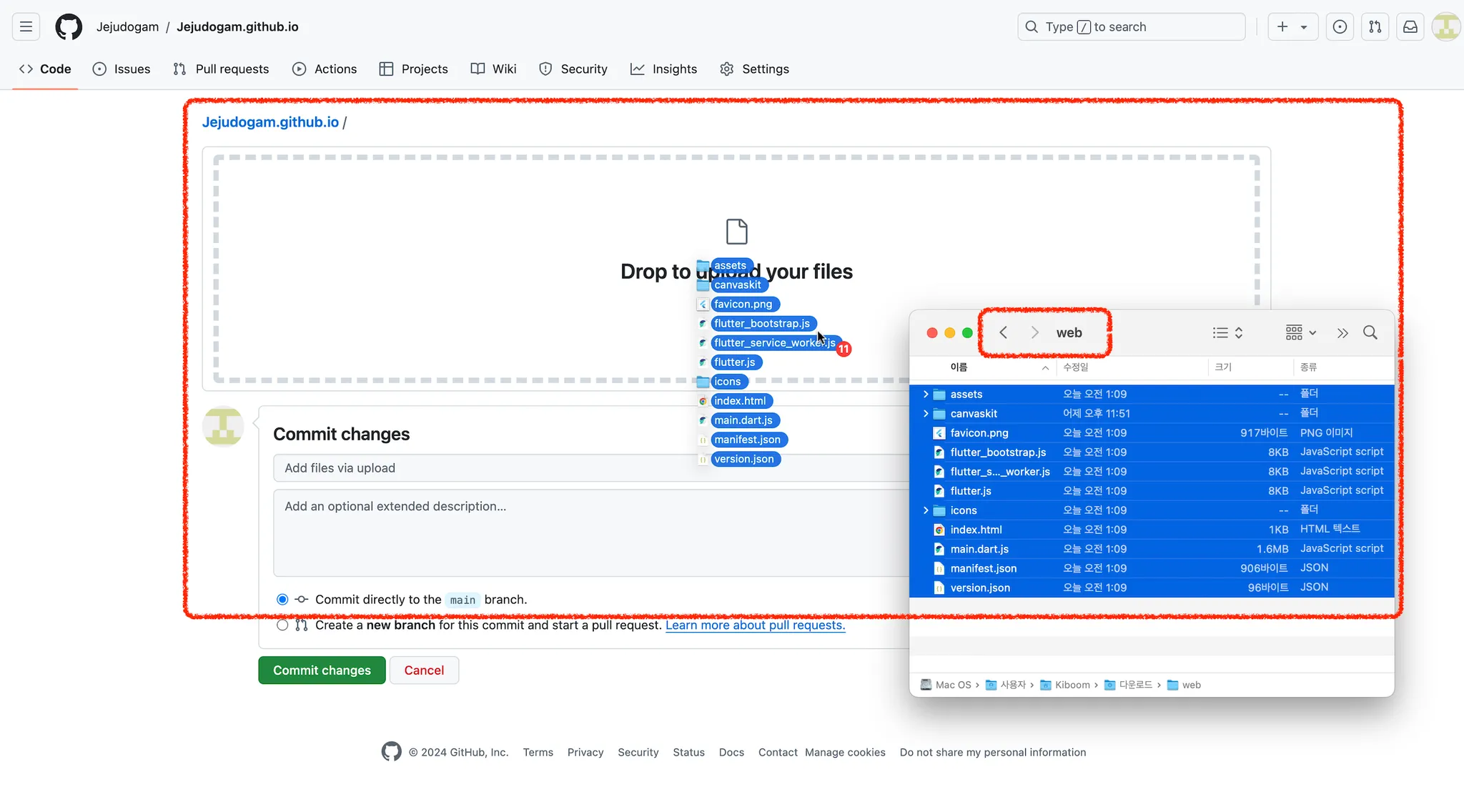Open the notifications inbox icon

(x=1410, y=27)
